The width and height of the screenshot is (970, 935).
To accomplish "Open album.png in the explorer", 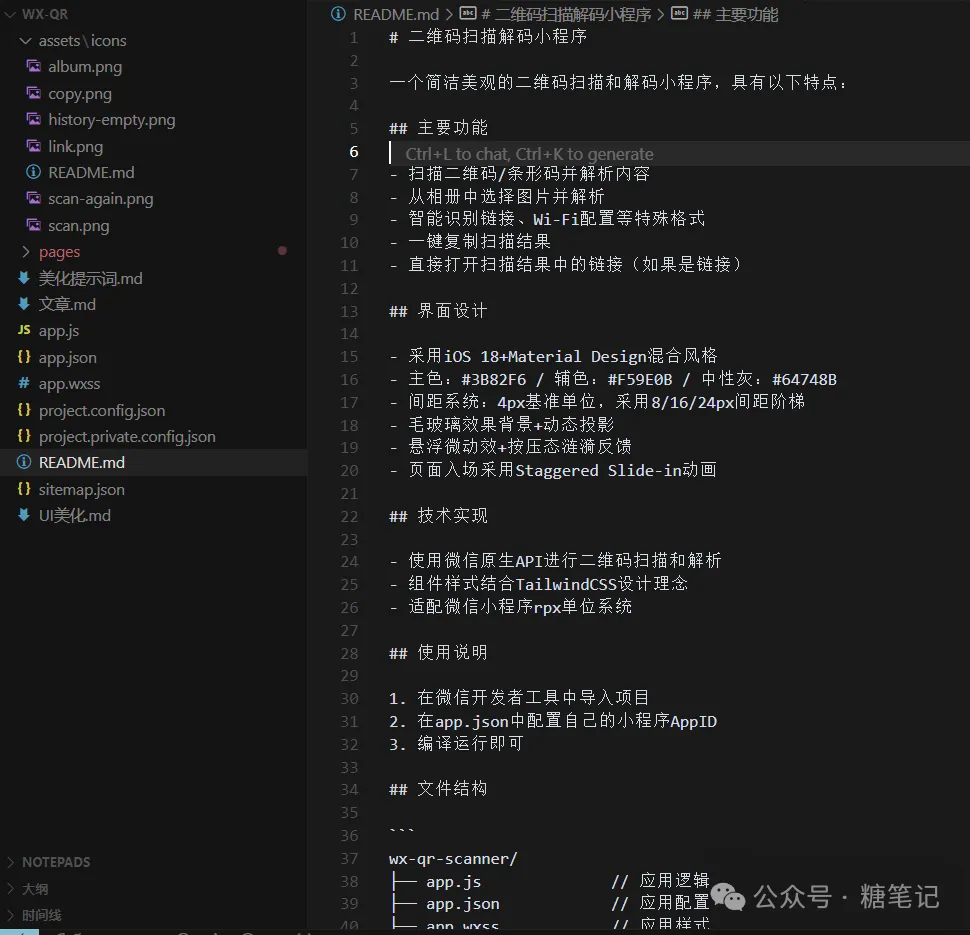I will point(85,67).
